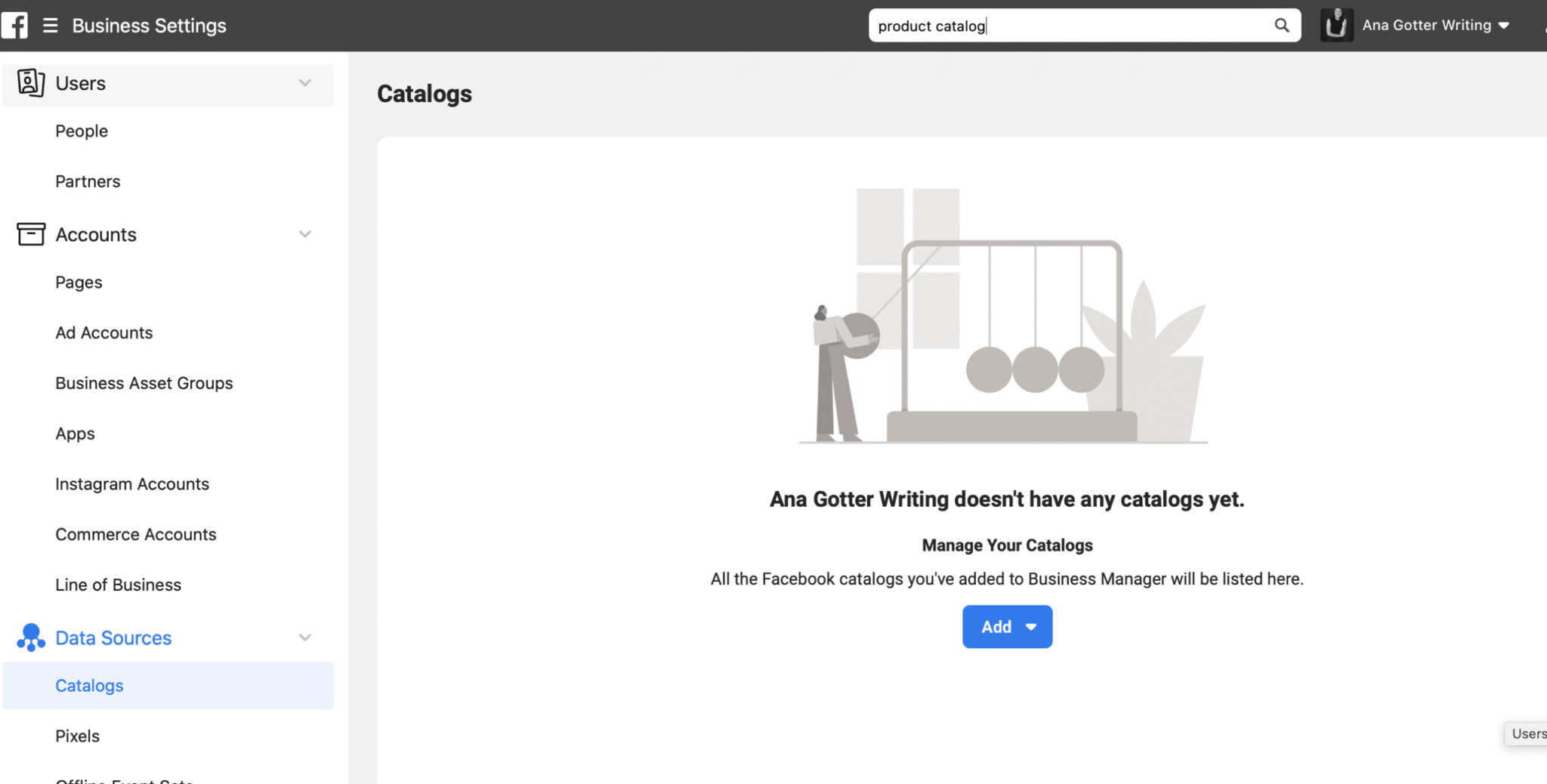Go to Commerce Accounts
This screenshot has height=784, width=1547.
135,534
